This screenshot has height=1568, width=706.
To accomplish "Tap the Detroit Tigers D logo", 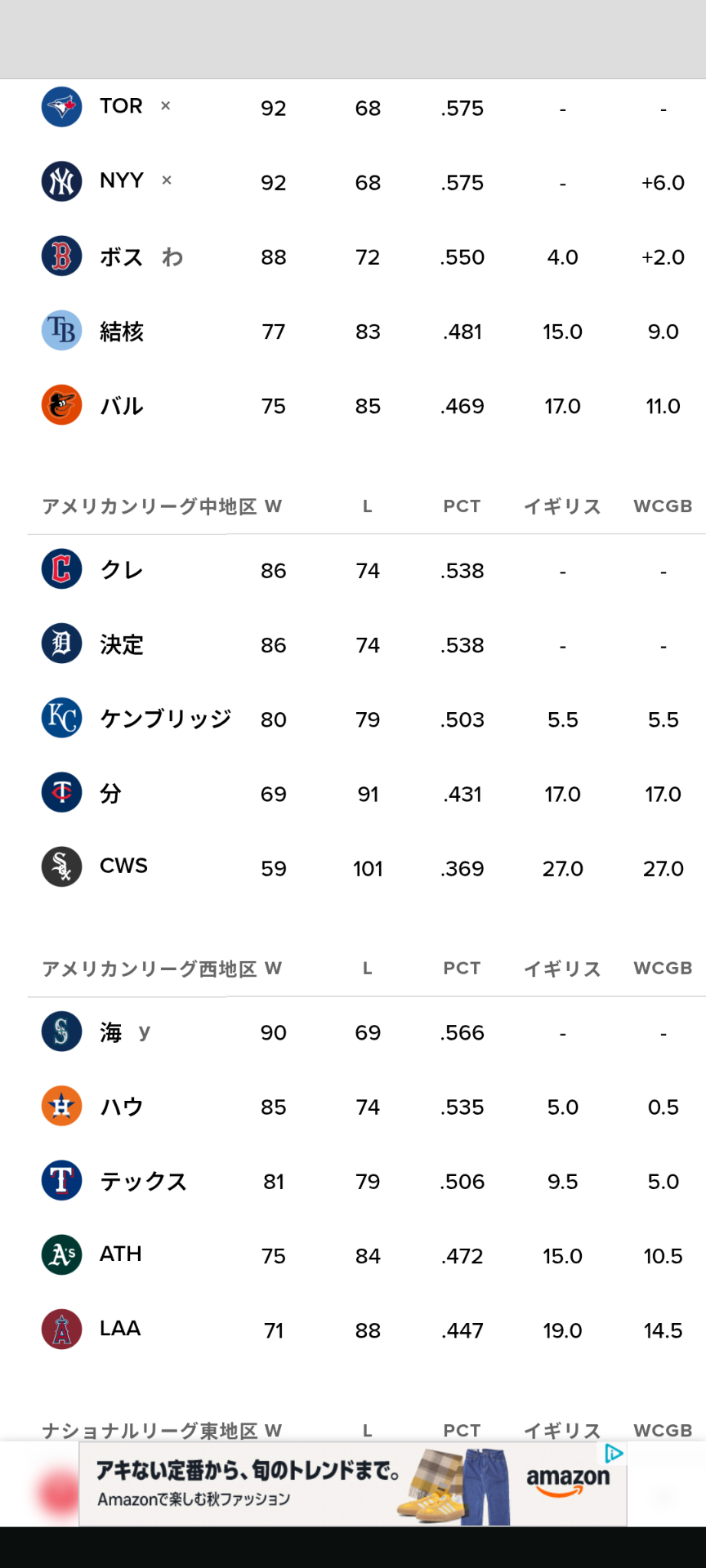I will 61,644.
